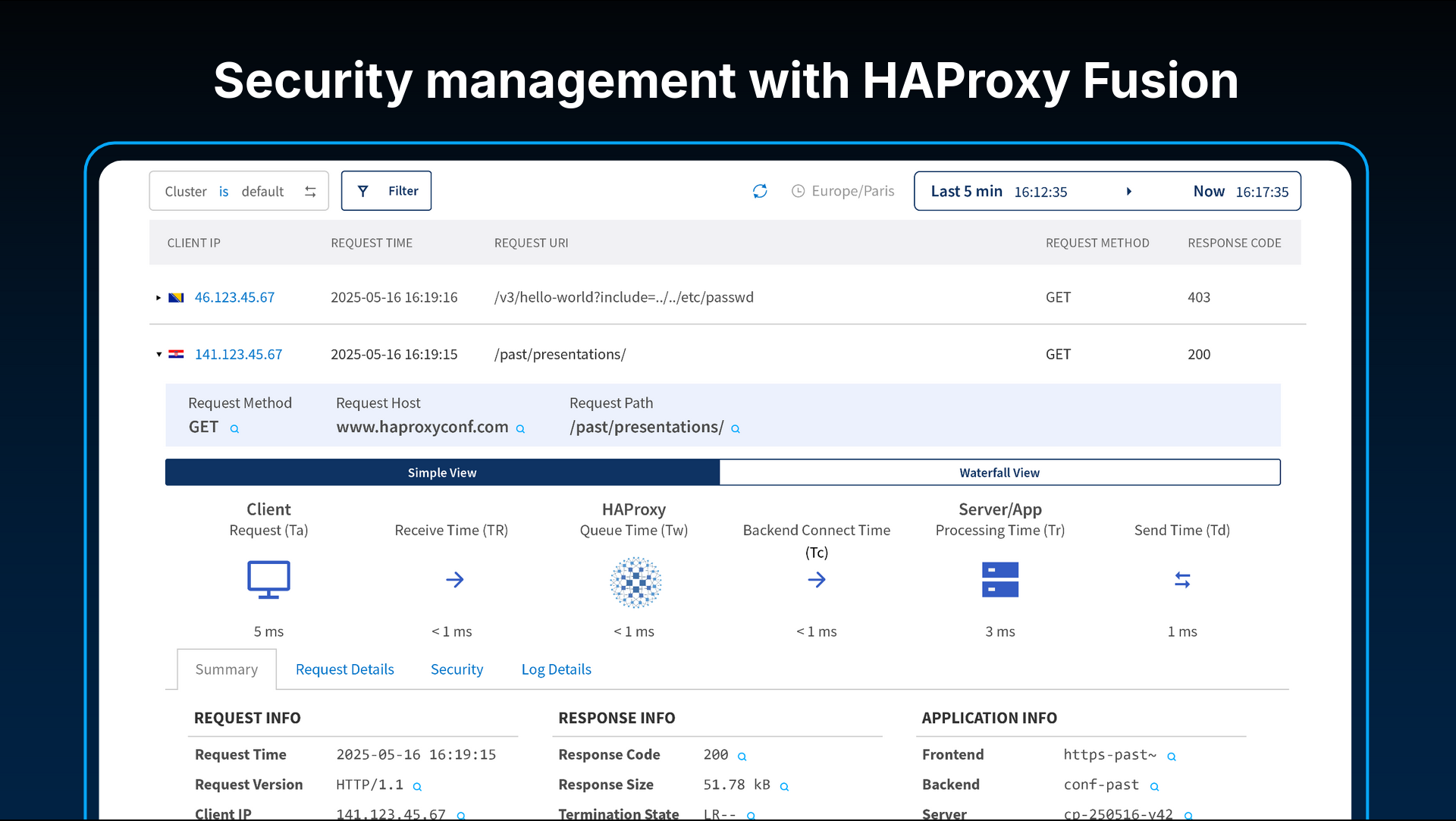
Task: Open client IP link 141.123.45.67
Action: tap(238, 354)
